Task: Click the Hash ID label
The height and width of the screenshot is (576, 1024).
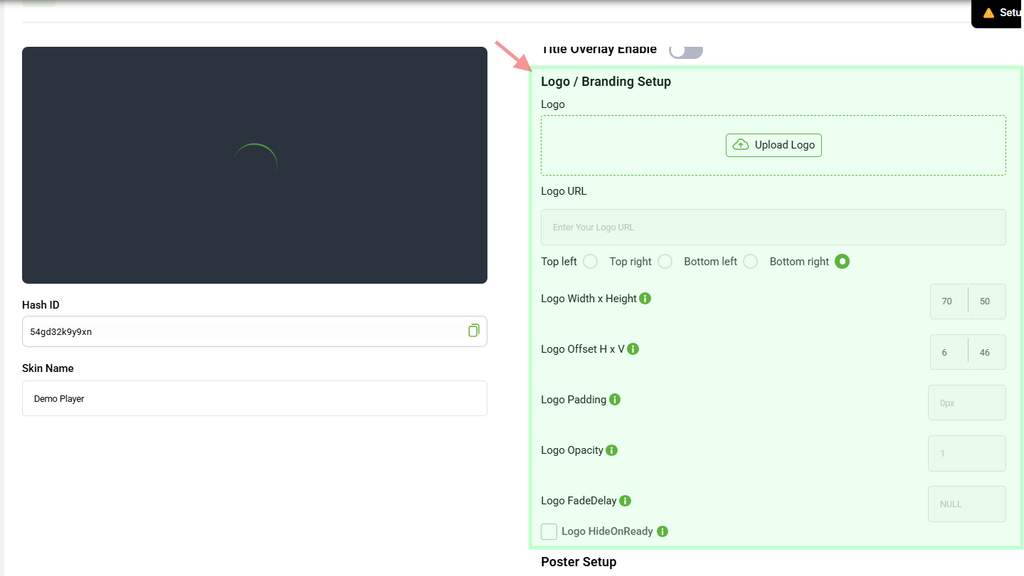Action: tap(40, 305)
